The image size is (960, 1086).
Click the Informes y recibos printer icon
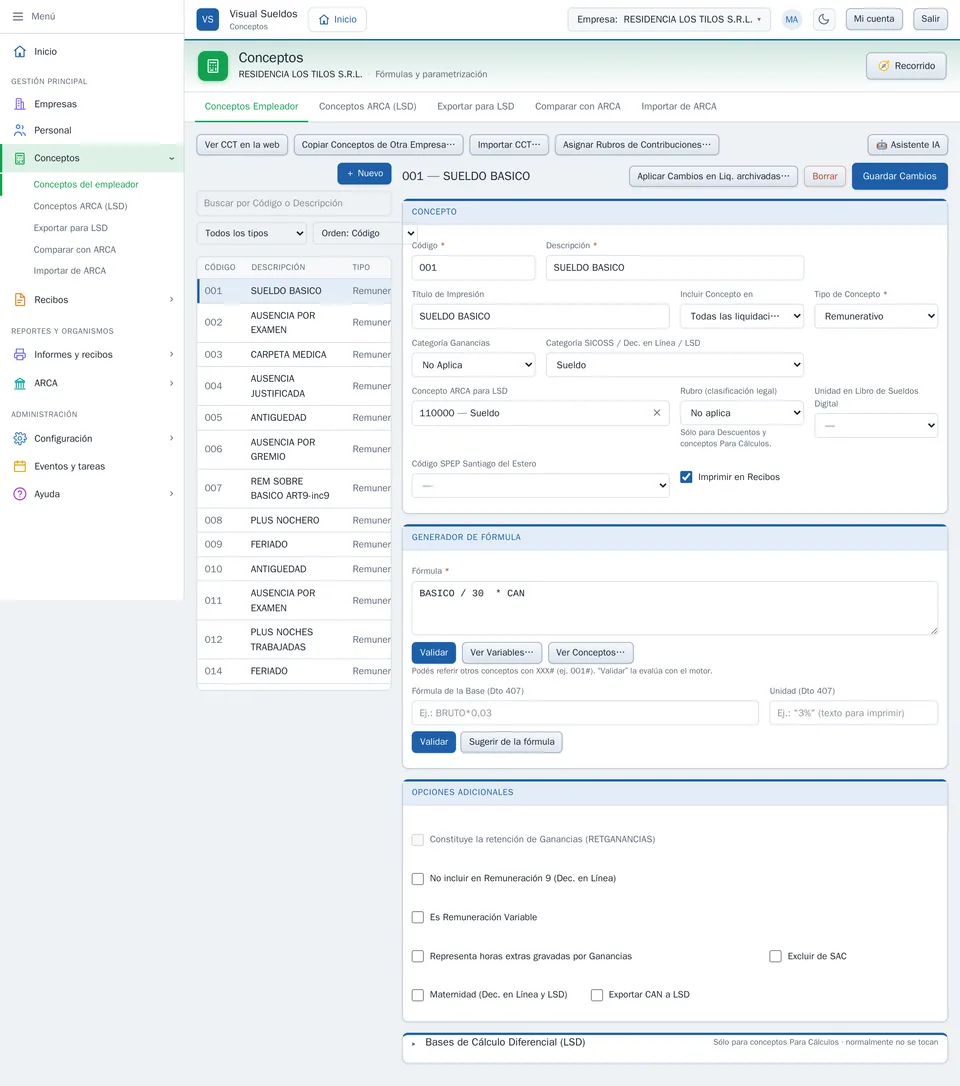click(x=20, y=355)
